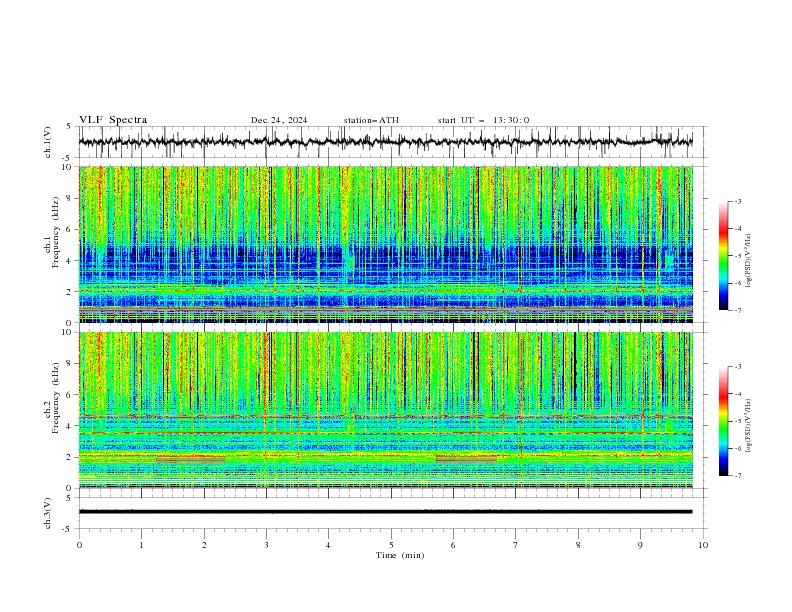Screen dimensions: 792x612
Task: Click the ch.1 voltage waveform trace
Action: click(385, 142)
